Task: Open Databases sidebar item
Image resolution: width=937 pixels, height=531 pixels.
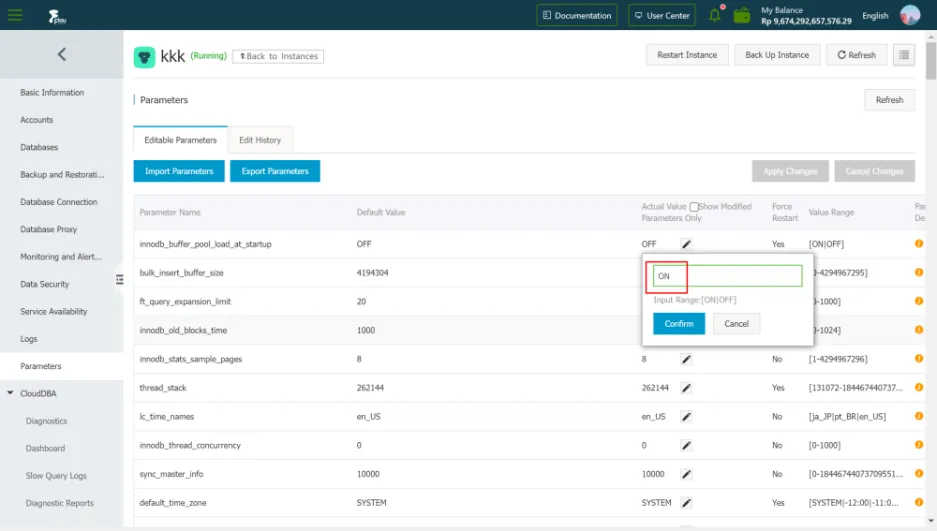Action: pyautogui.click(x=39, y=148)
